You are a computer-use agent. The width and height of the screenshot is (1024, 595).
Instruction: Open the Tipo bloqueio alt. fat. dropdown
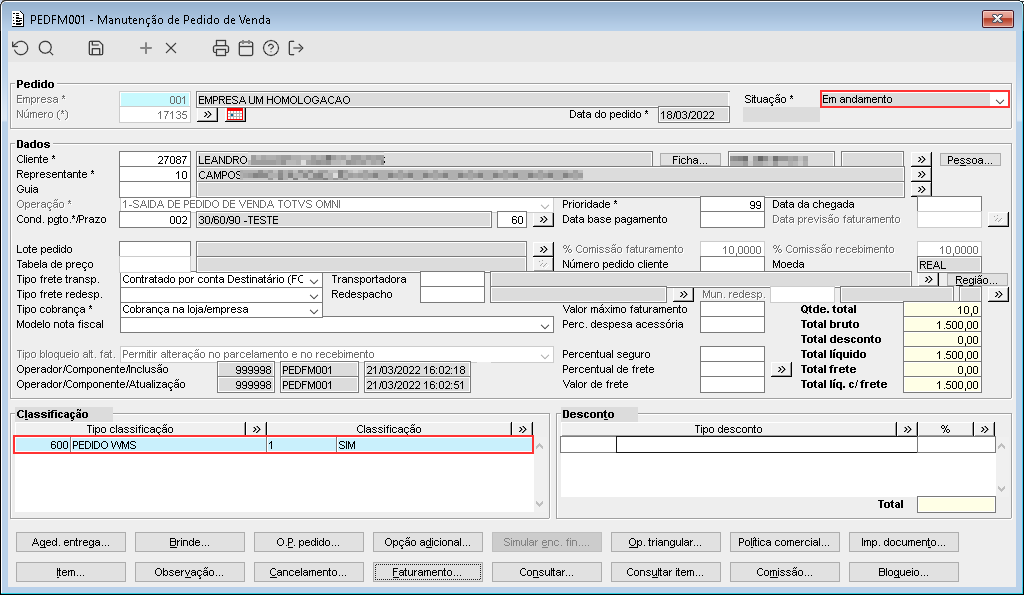tap(545, 355)
